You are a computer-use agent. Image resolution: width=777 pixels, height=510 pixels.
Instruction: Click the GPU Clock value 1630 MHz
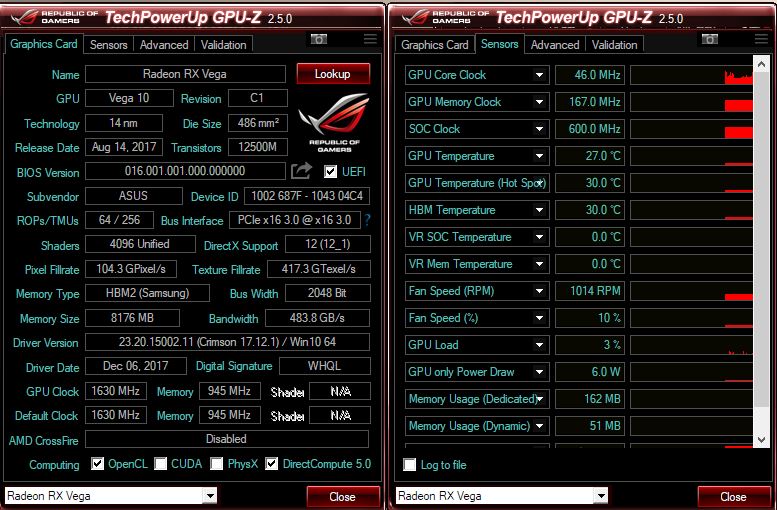[x=115, y=391]
